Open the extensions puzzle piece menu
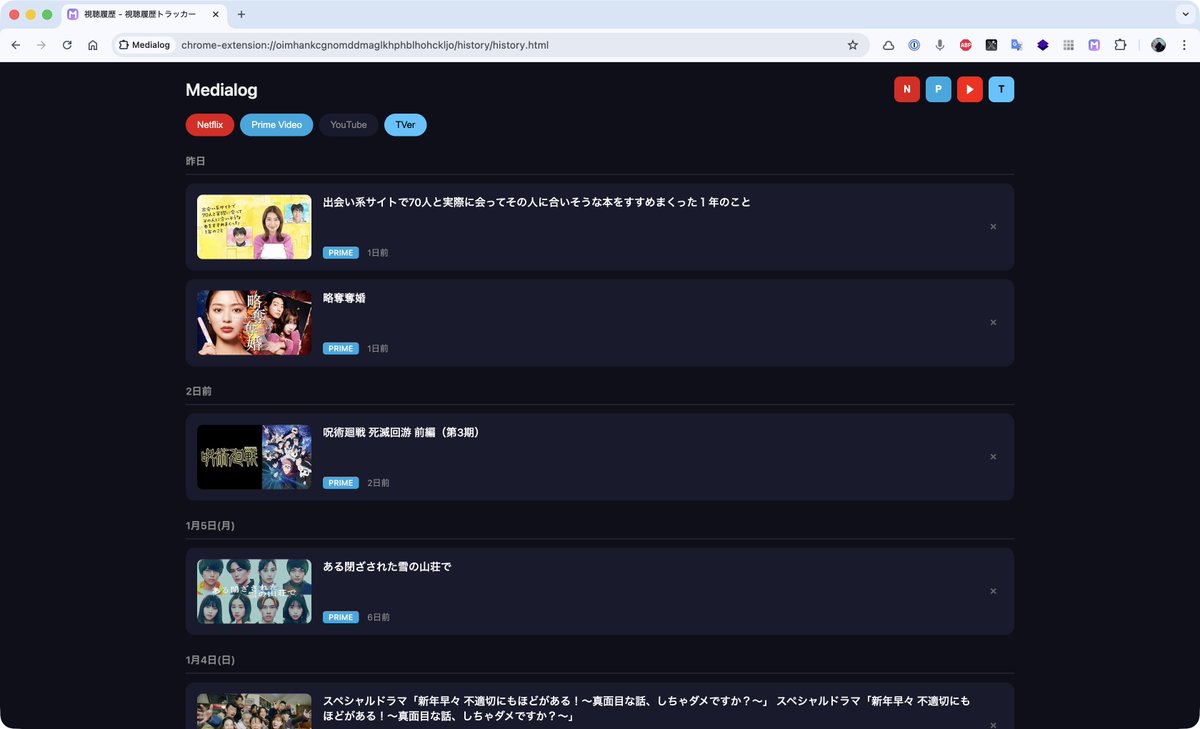This screenshot has width=1200, height=729. (x=1119, y=46)
